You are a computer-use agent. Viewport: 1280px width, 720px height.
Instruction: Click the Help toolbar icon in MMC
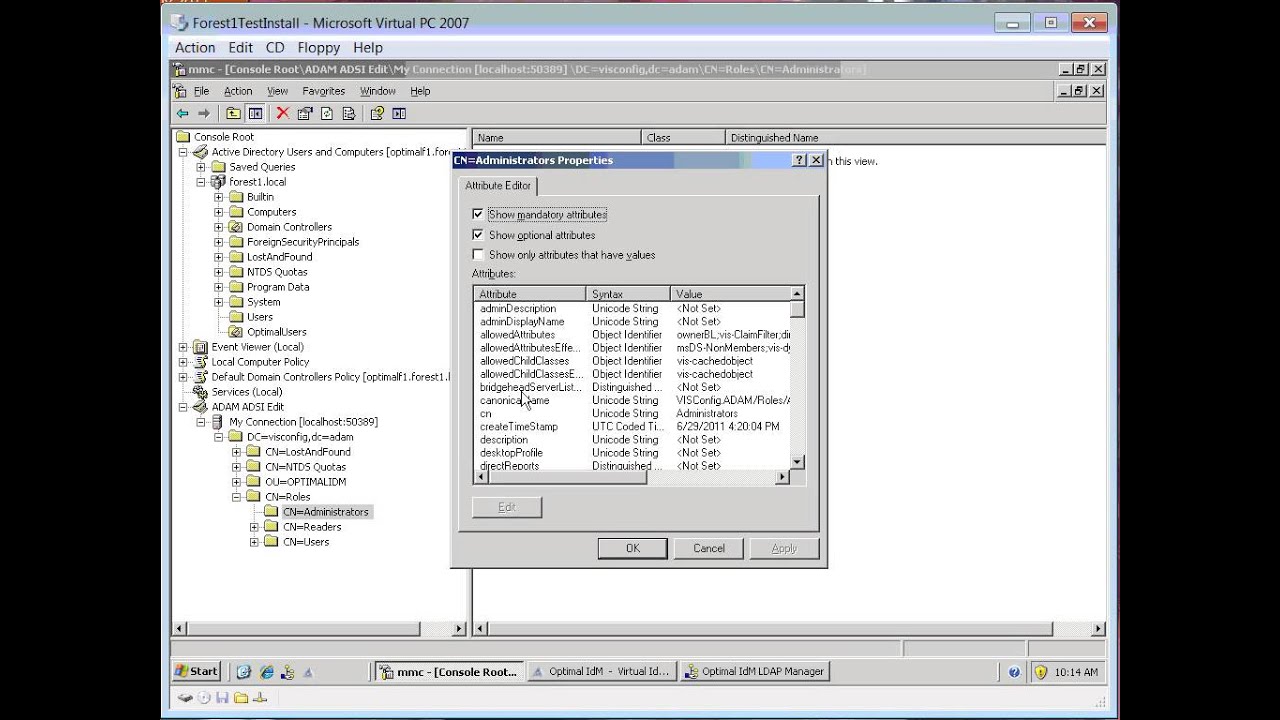tap(377, 114)
